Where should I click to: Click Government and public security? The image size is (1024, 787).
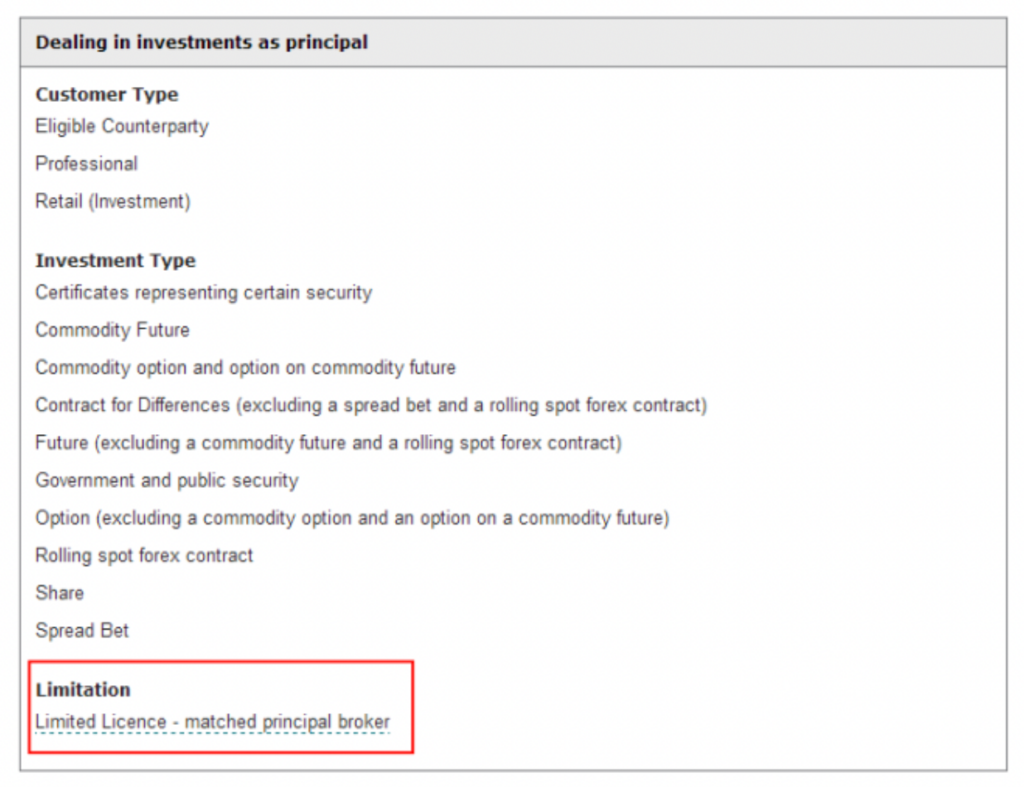(x=167, y=480)
